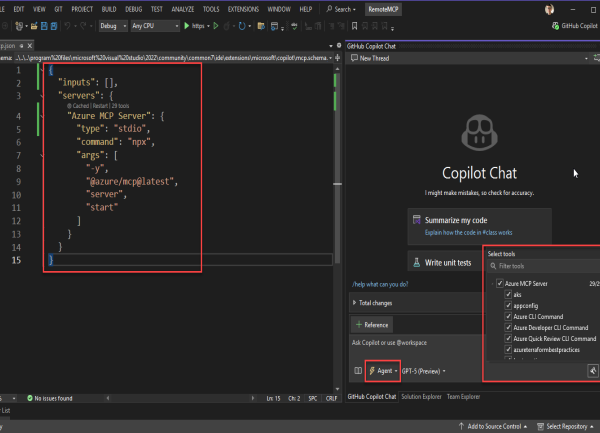Toggle bookmark with the bookmark icon
Screen dimensions: 600x433
(354, 26)
